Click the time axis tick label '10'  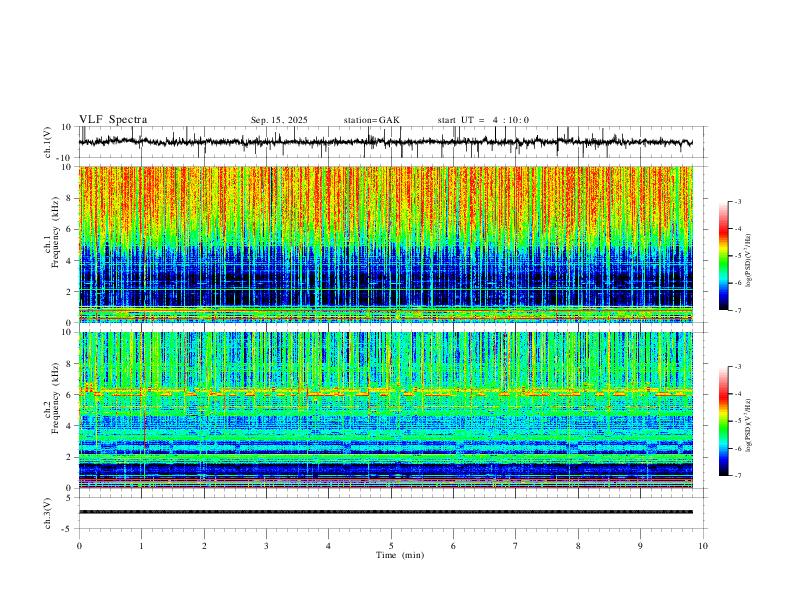click(703, 546)
